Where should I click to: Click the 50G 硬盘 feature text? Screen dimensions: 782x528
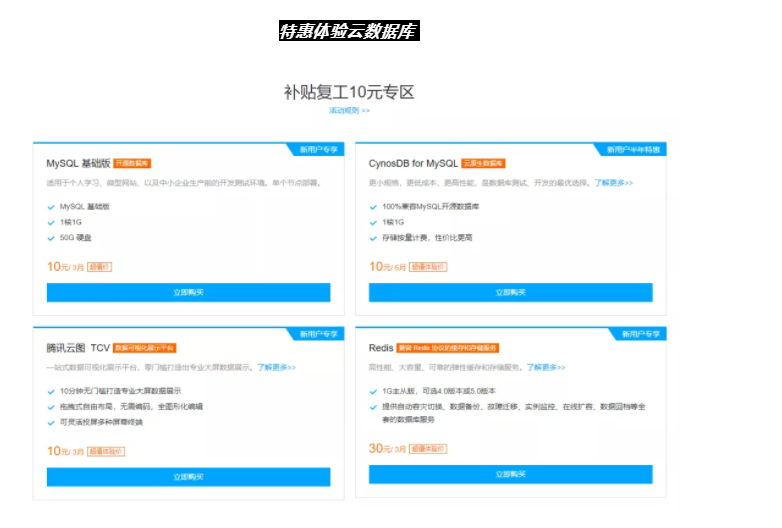click(x=76, y=238)
